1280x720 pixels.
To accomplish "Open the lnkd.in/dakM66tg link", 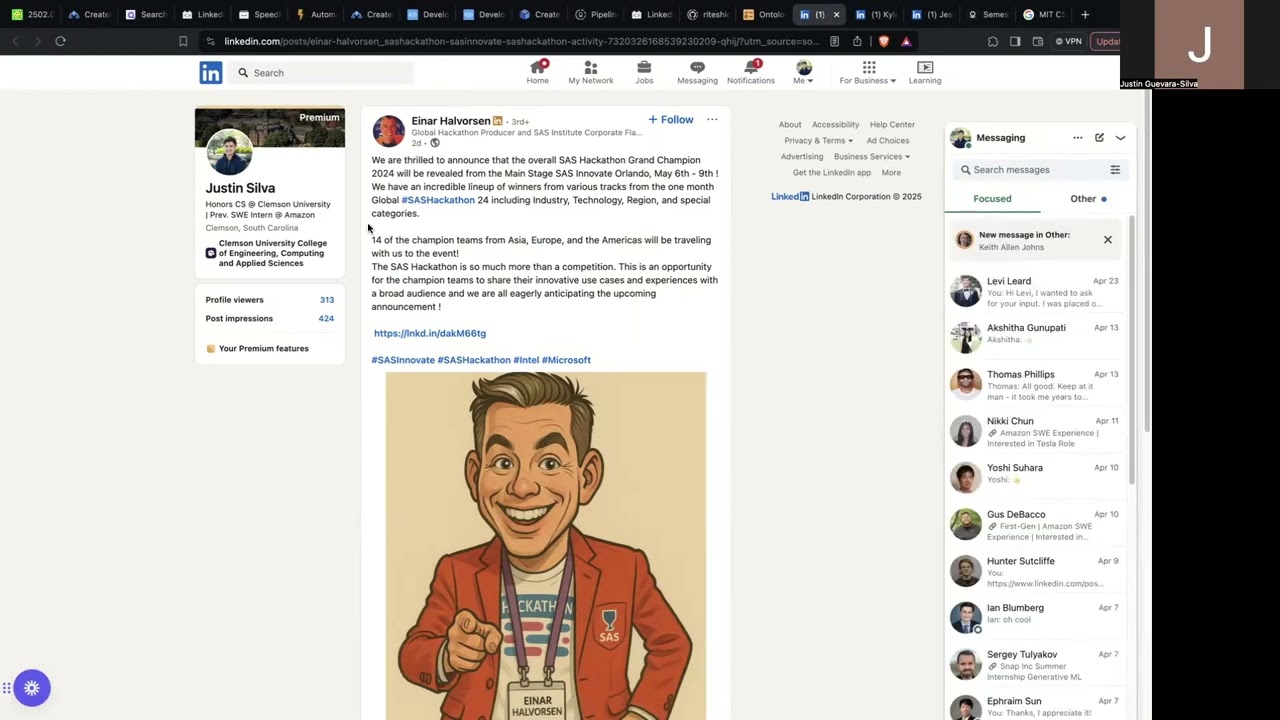I will [x=430, y=333].
